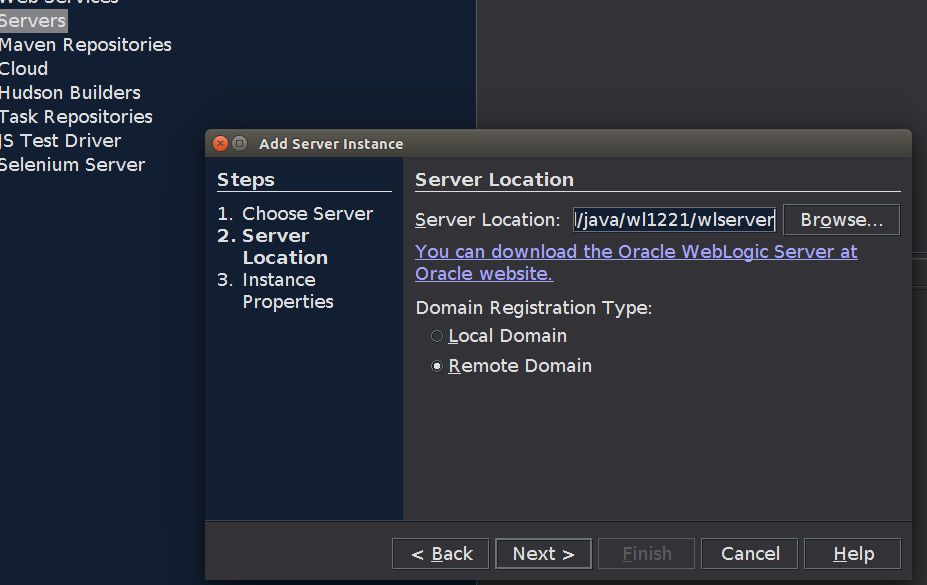Click the 'Server Location:' field label

(x=487, y=220)
